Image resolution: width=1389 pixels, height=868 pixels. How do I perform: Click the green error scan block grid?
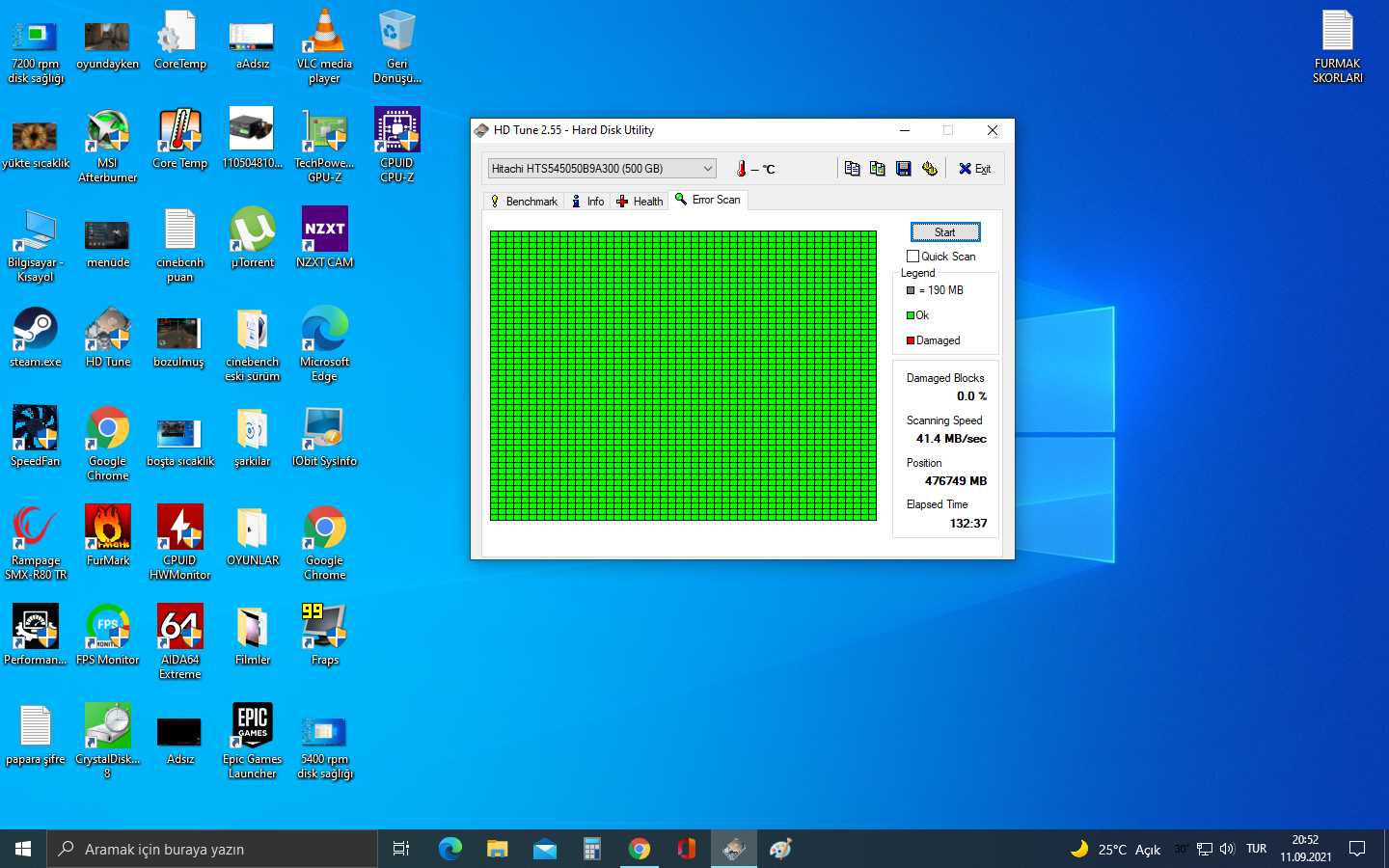(x=683, y=375)
